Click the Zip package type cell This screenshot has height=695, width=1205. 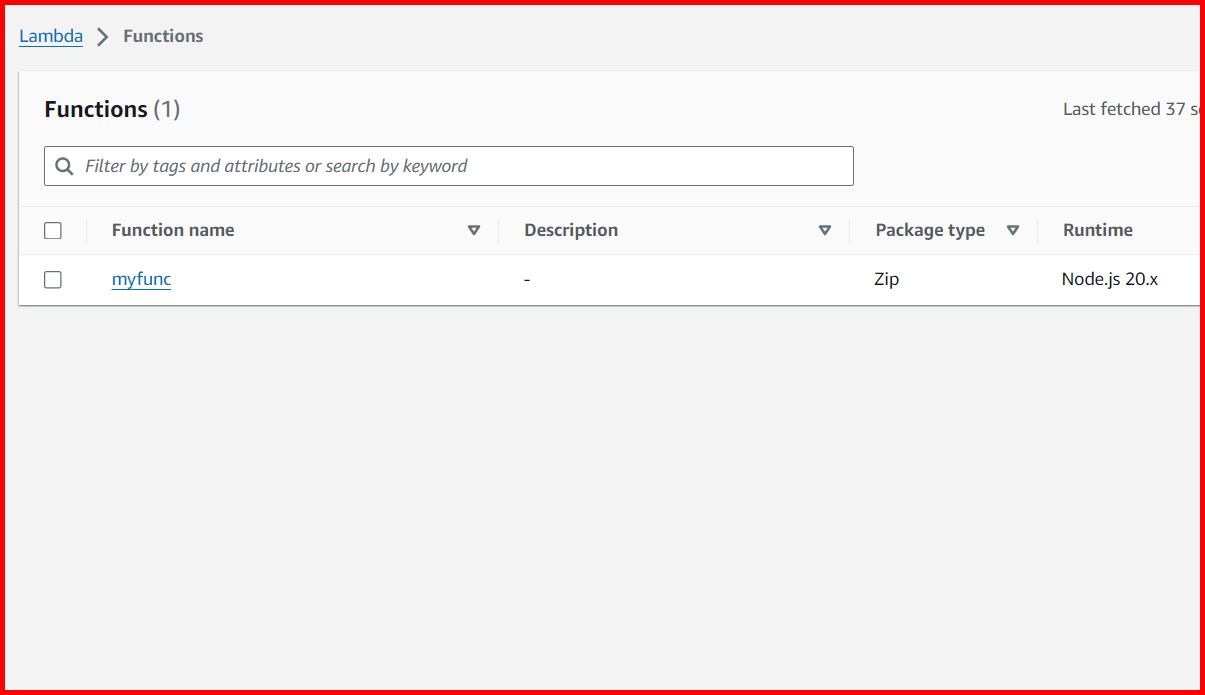(887, 279)
